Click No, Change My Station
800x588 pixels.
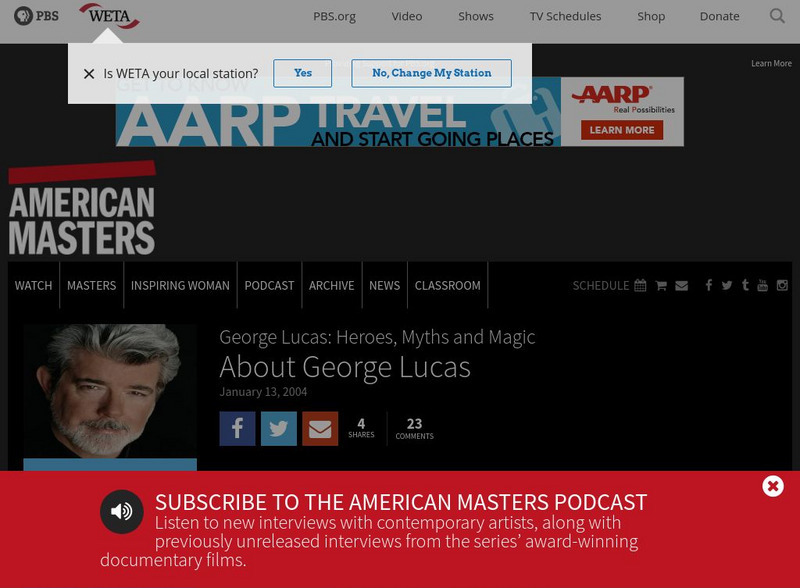[x=431, y=73]
